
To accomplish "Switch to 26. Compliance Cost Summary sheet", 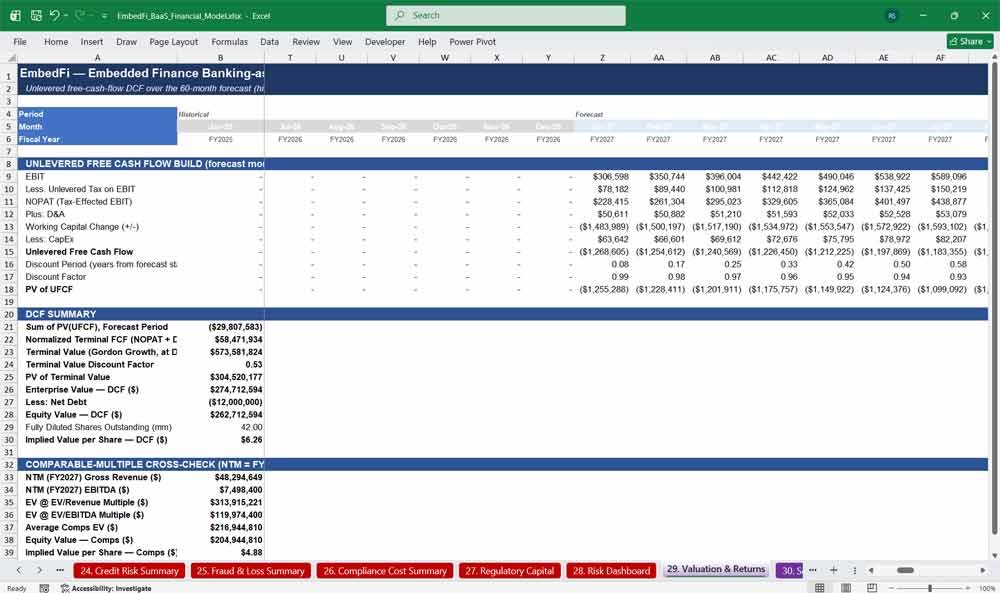I will pyautogui.click(x=385, y=571).
